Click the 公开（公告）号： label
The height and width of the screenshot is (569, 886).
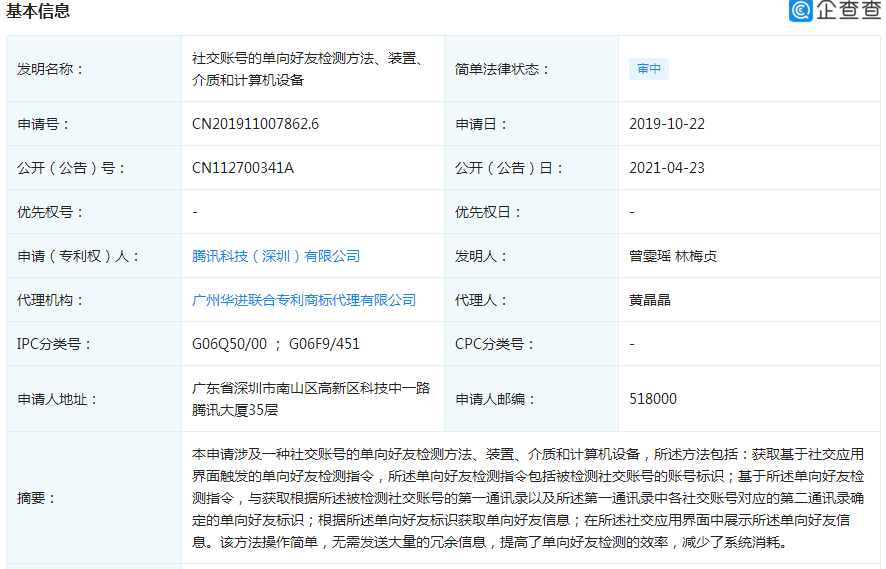(x=71, y=168)
